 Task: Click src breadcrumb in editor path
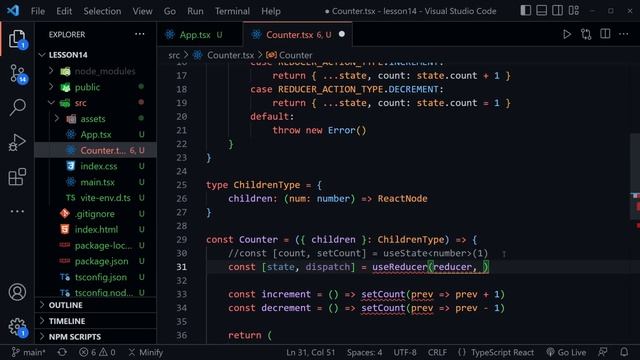tap(174, 55)
